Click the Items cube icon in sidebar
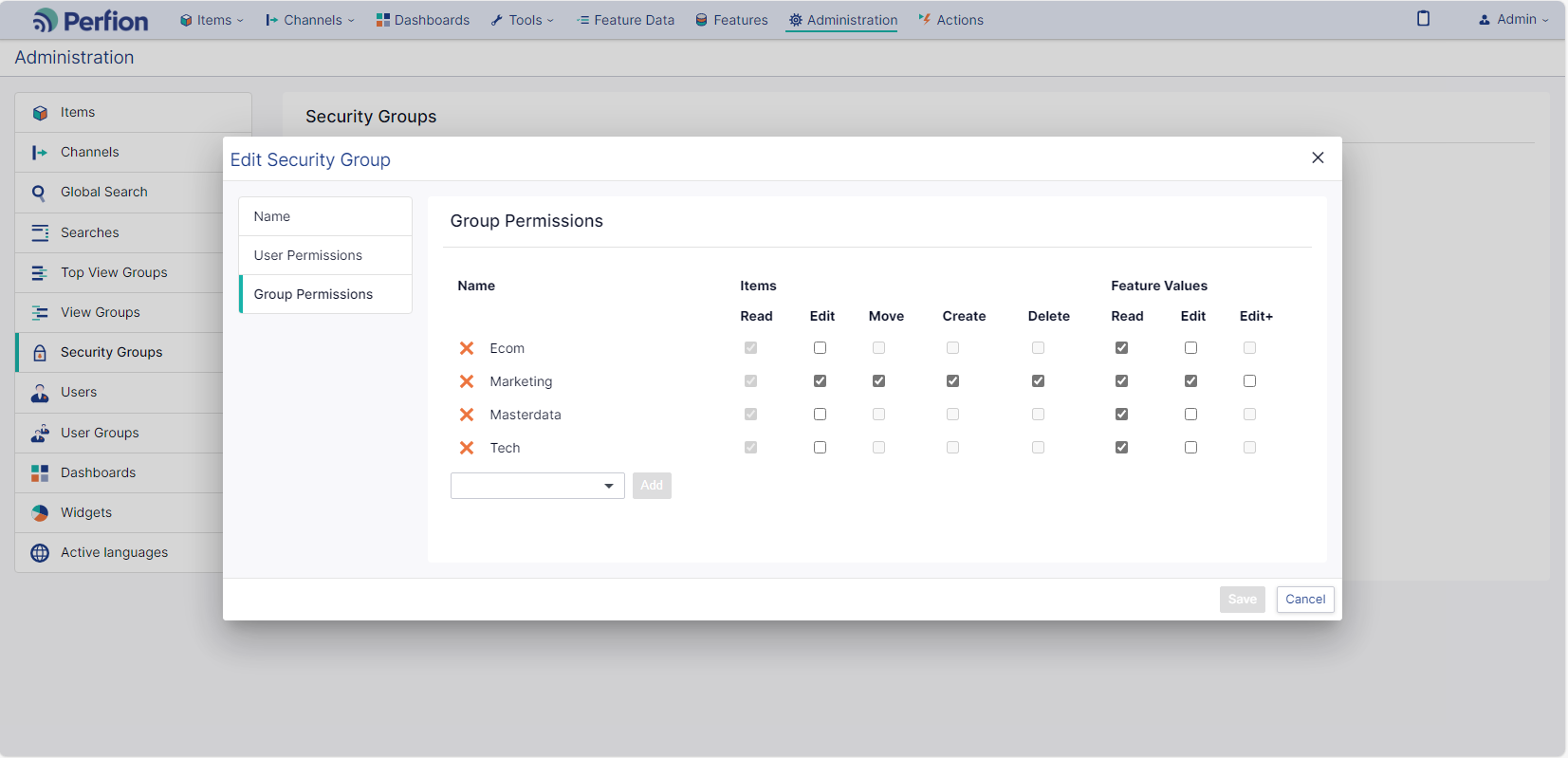This screenshot has height=758, width=1568. pos(40,113)
